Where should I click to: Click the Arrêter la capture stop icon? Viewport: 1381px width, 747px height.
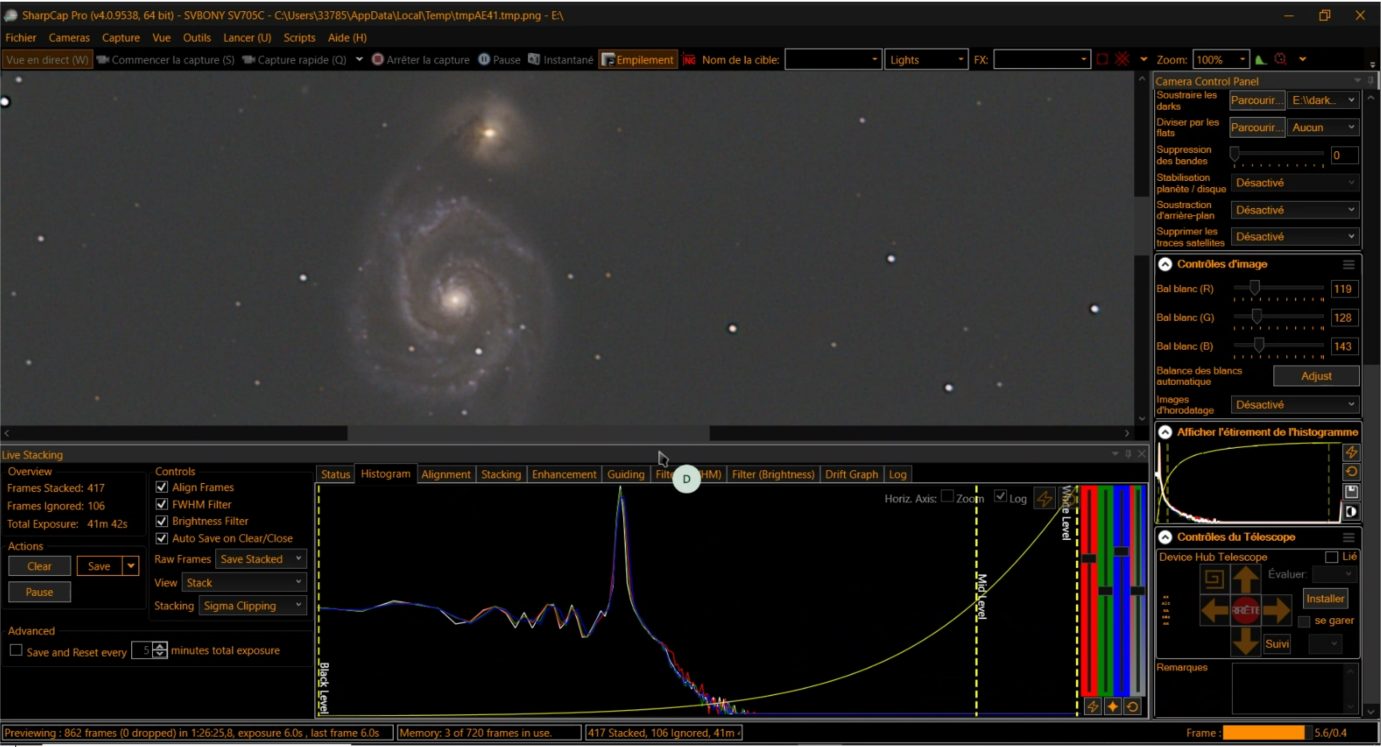(377, 60)
